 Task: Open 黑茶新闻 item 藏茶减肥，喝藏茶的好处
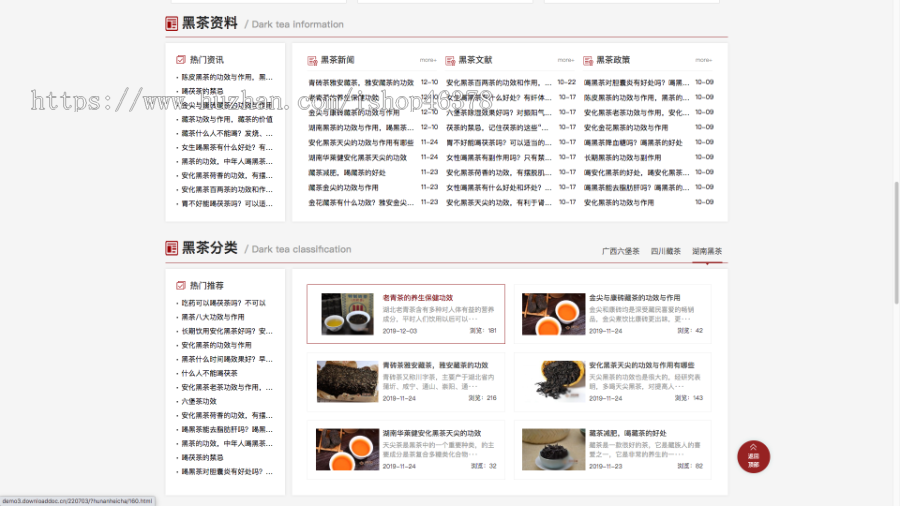(347, 172)
